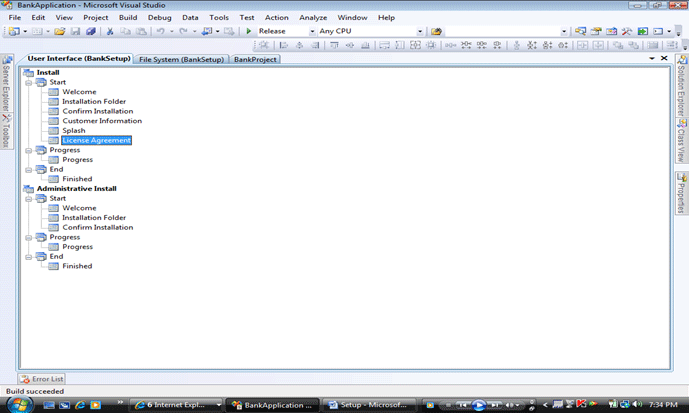The height and width of the screenshot is (413, 689).
Task: Open the Solution Explorer side tab
Action: [x=682, y=86]
